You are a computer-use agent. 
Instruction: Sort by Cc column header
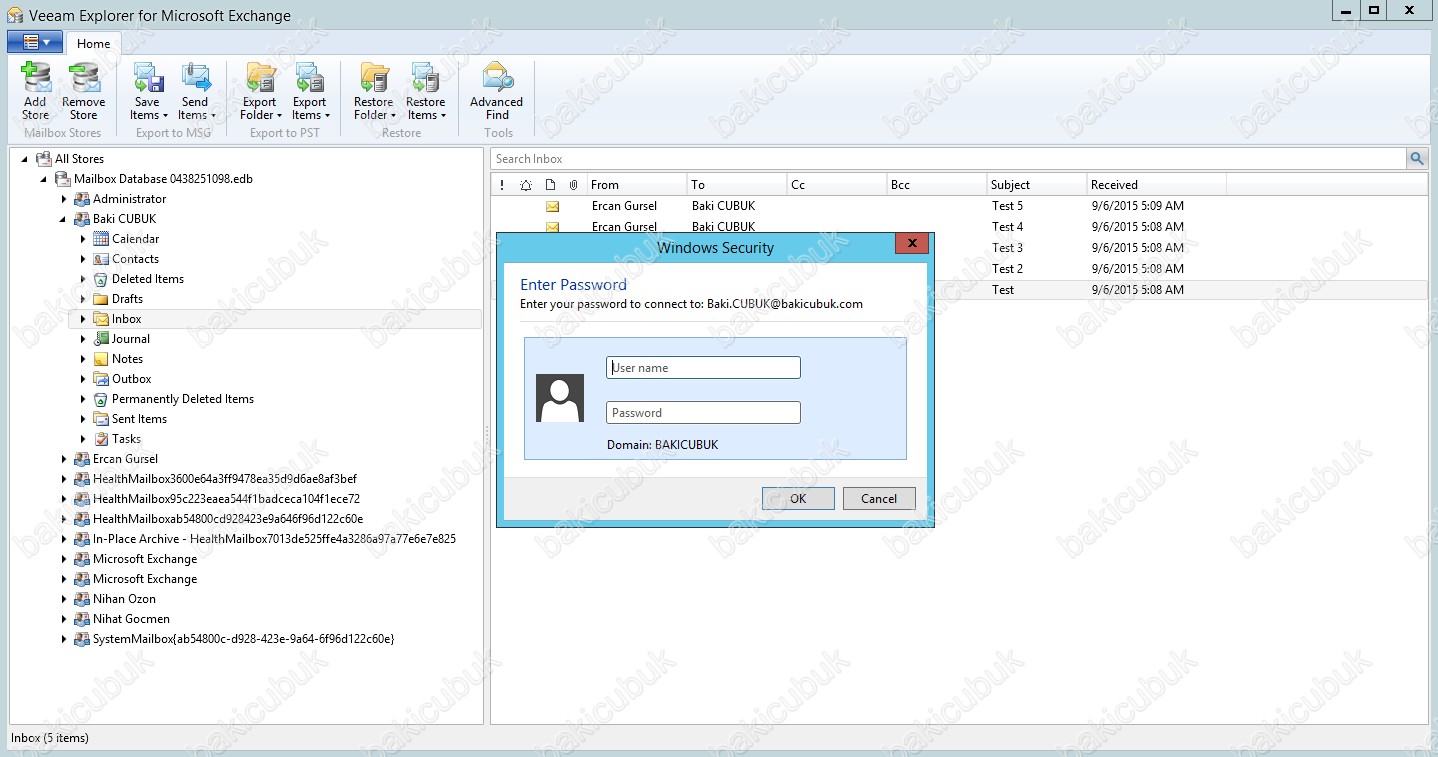pos(836,185)
